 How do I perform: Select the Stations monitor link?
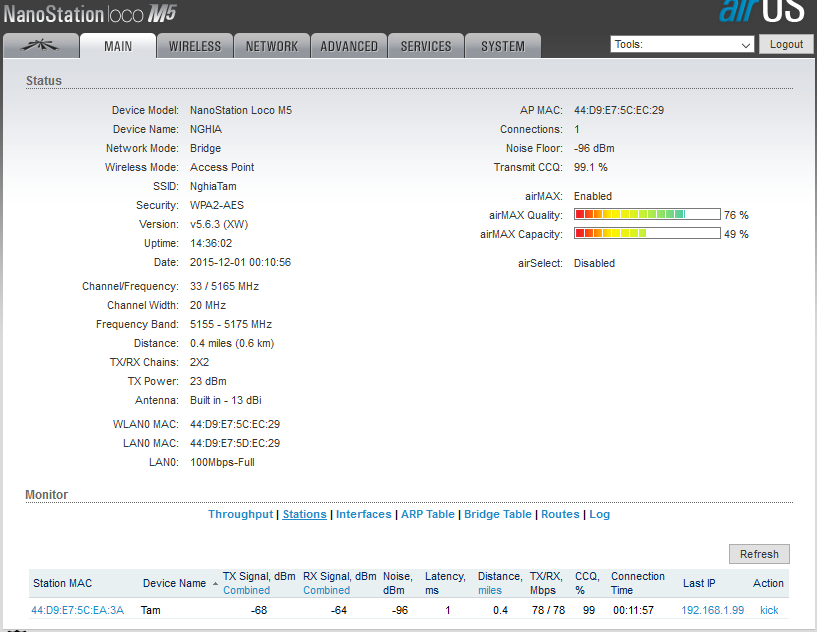(304, 514)
